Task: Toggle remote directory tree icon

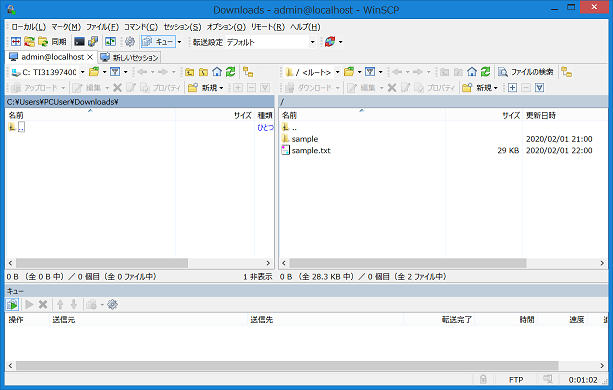Action: click(x=566, y=72)
